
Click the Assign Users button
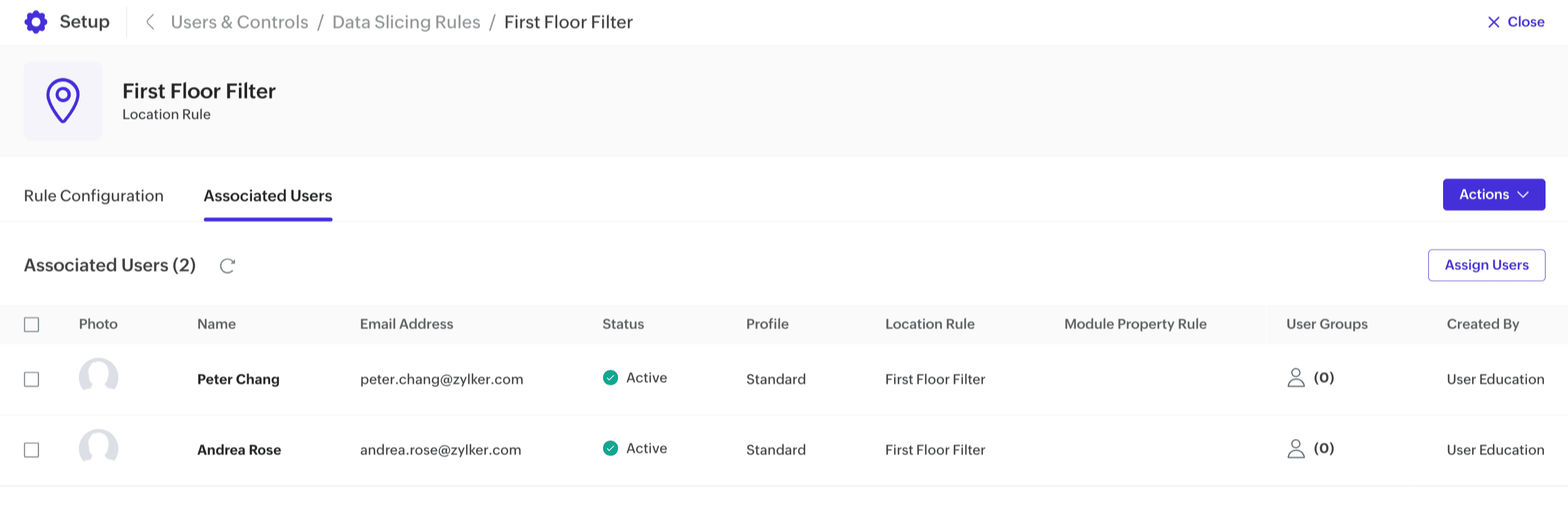point(1486,266)
